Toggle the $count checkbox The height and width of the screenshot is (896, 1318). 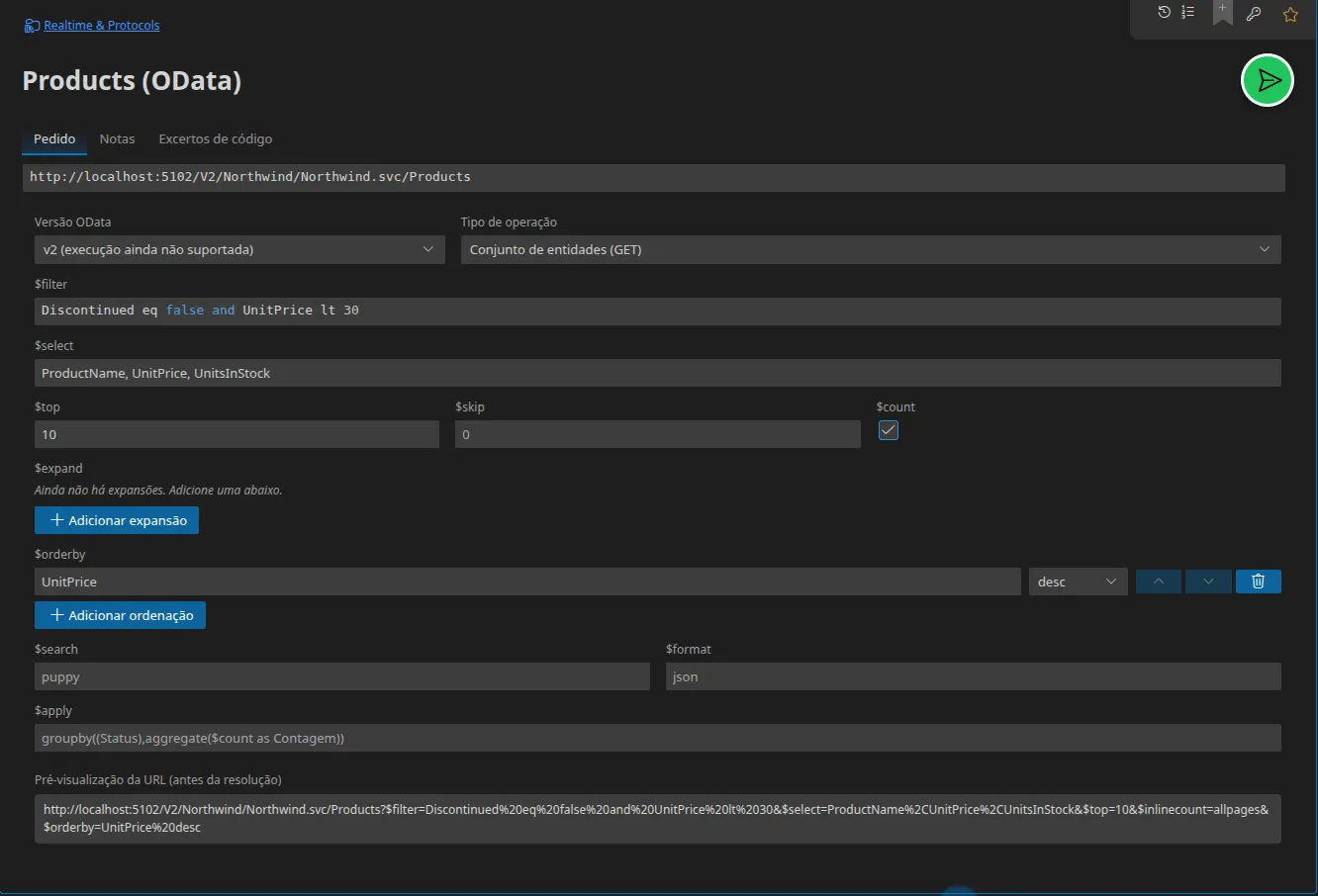pyautogui.click(x=889, y=430)
